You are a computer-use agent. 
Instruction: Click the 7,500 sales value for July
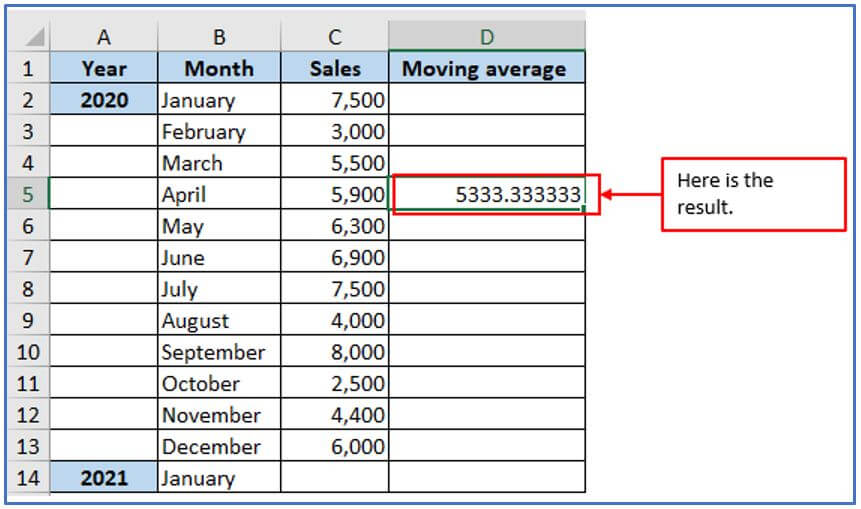(x=334, y=288)
